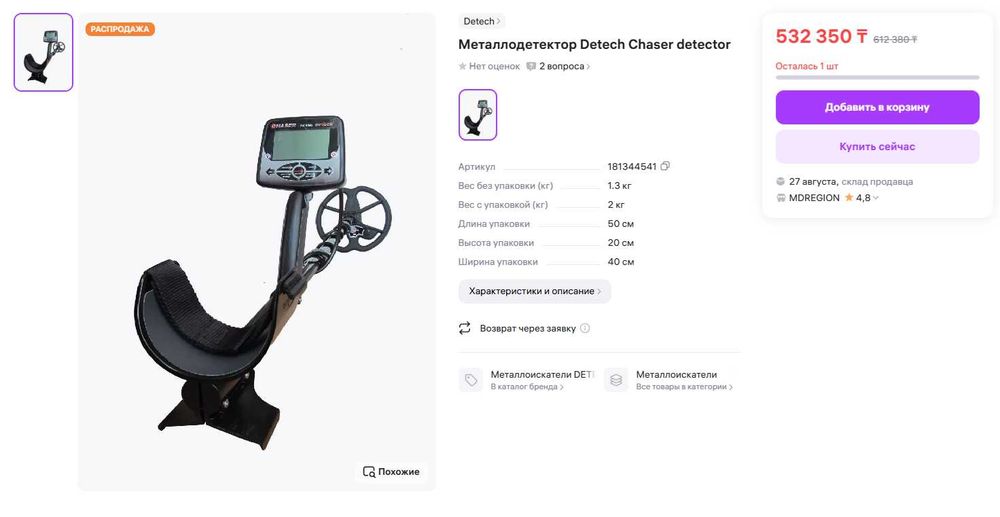This screenshot has width=1000, height=517.
Task: Select the product variant thumbnail under title
Action: pyautogui.click(x=478, y=115)
